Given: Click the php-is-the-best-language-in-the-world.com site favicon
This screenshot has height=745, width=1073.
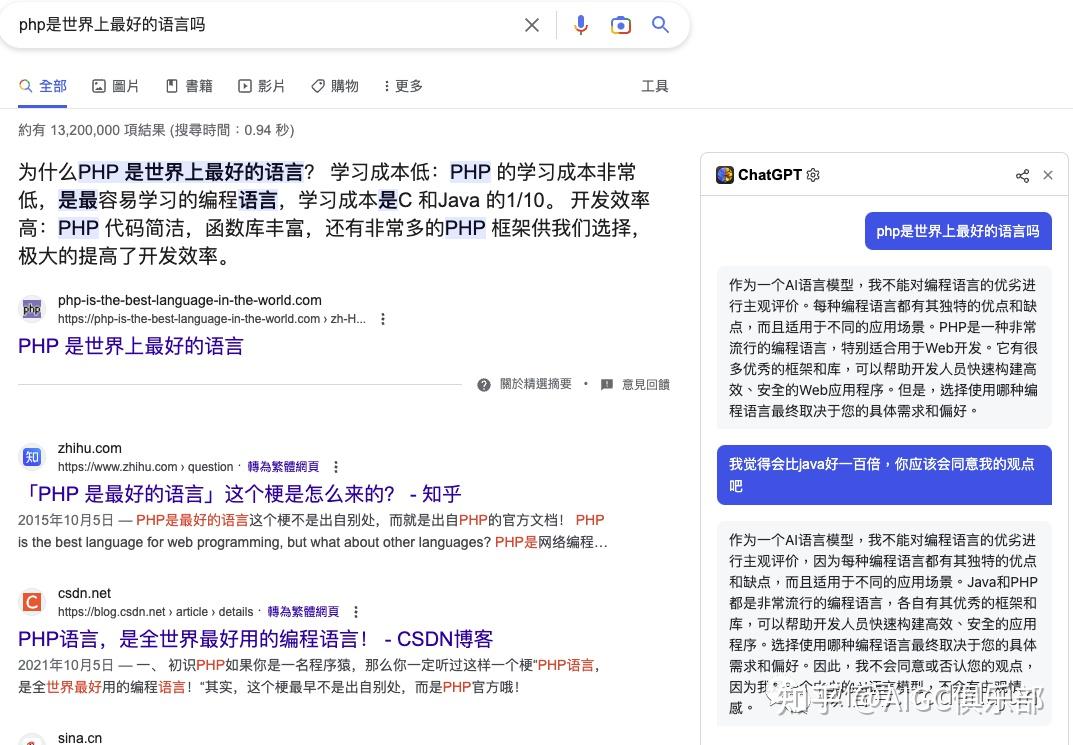Looking at the screenshot, I should pyautogui.click(x=32, y=309).
